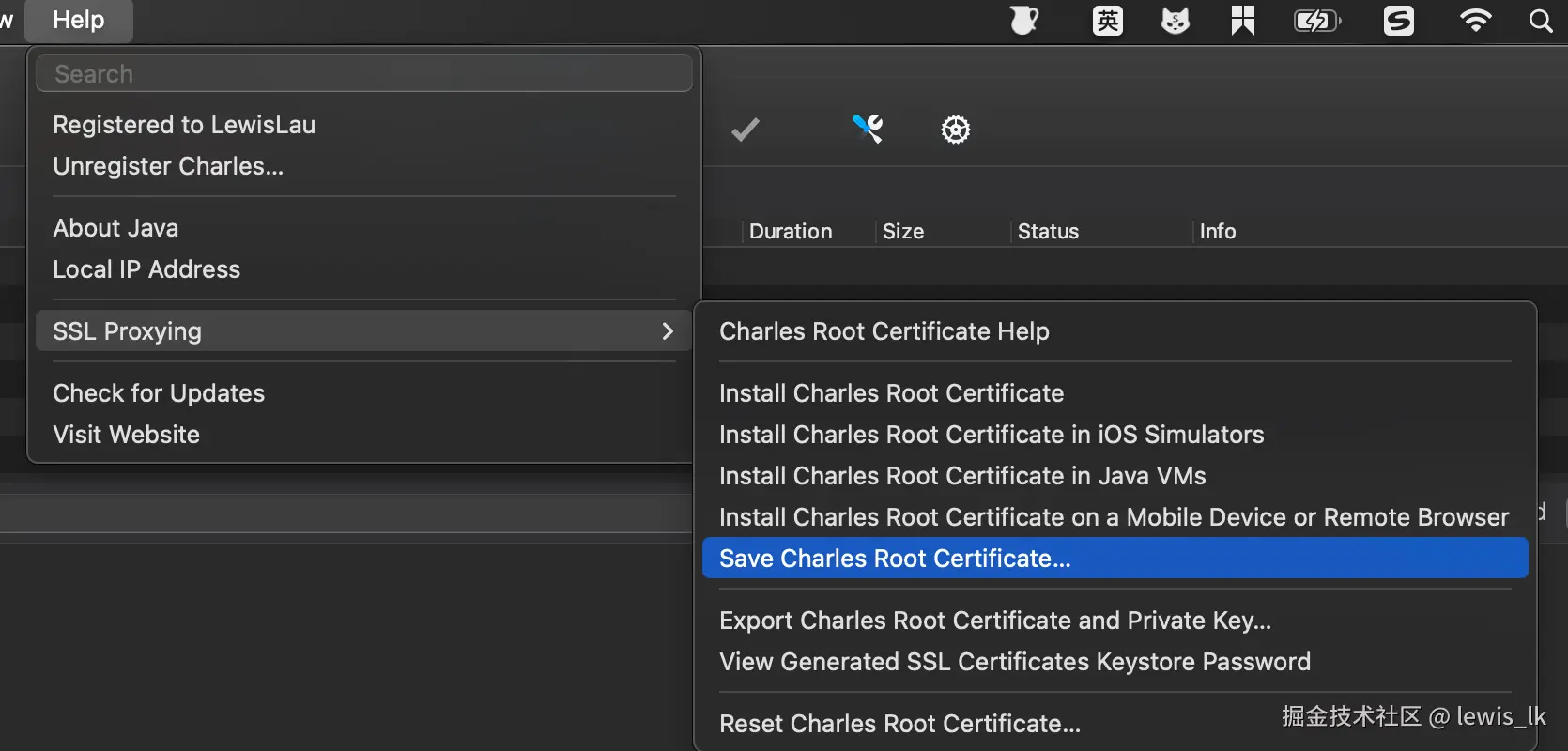Image resolution: width=1568 pixels, height=751 pixels.
Task: Select Reset Charles Root Certificate...
Action: pyautogui.click(x=1115, y=724)
